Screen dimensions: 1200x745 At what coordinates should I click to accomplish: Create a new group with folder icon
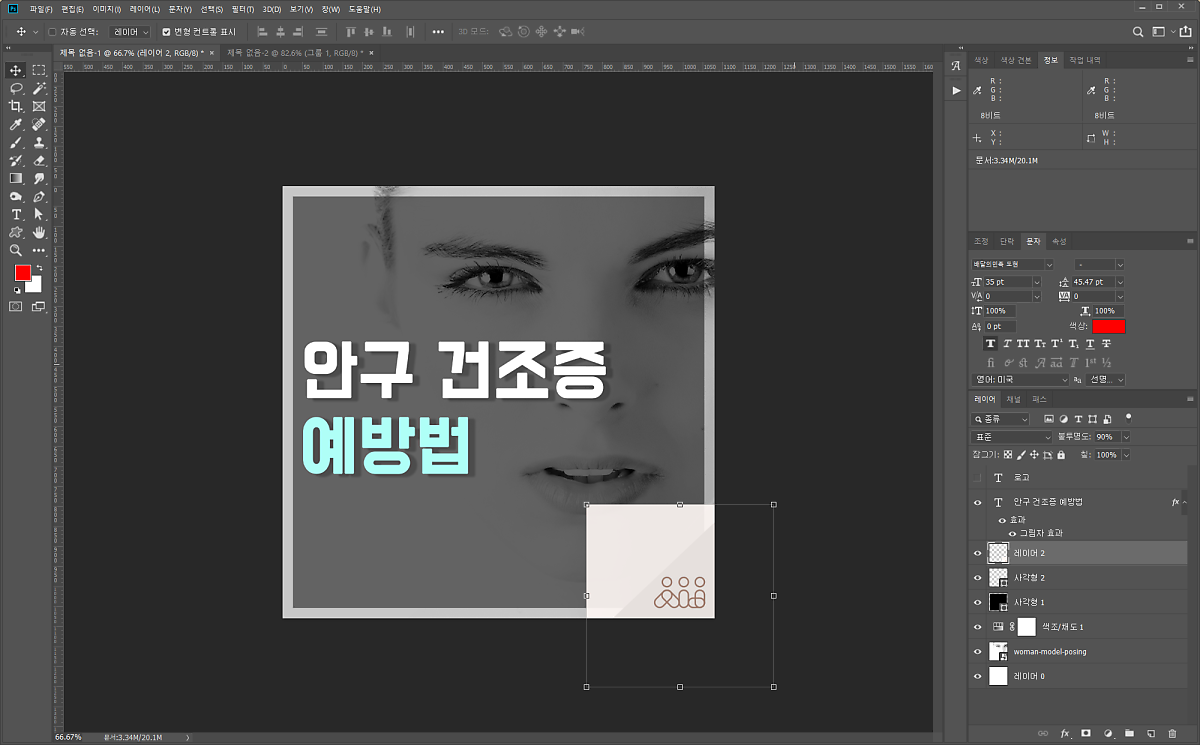1129,733
